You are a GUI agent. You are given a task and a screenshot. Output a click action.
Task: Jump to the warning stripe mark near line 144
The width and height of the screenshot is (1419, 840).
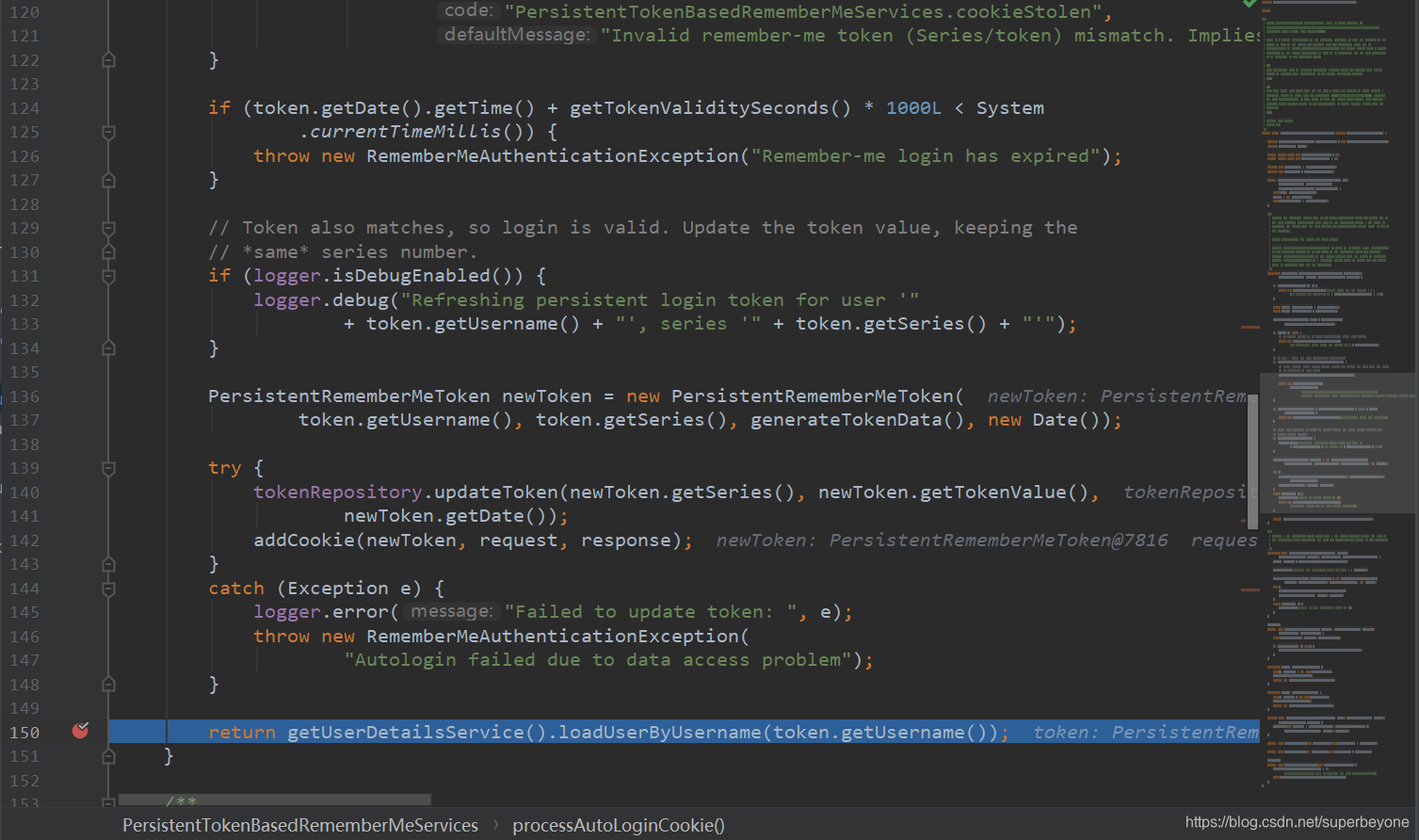(1250, 590)
